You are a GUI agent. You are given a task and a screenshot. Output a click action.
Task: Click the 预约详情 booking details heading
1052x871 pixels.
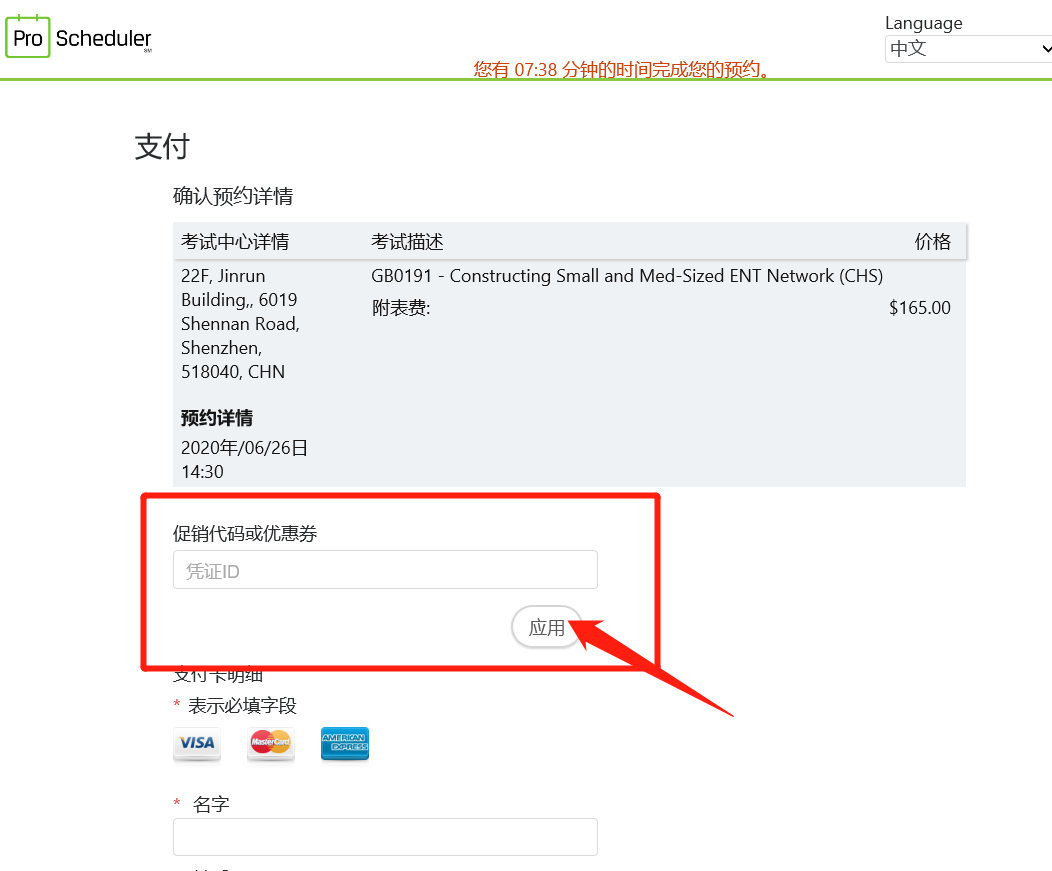pos(216,416)
